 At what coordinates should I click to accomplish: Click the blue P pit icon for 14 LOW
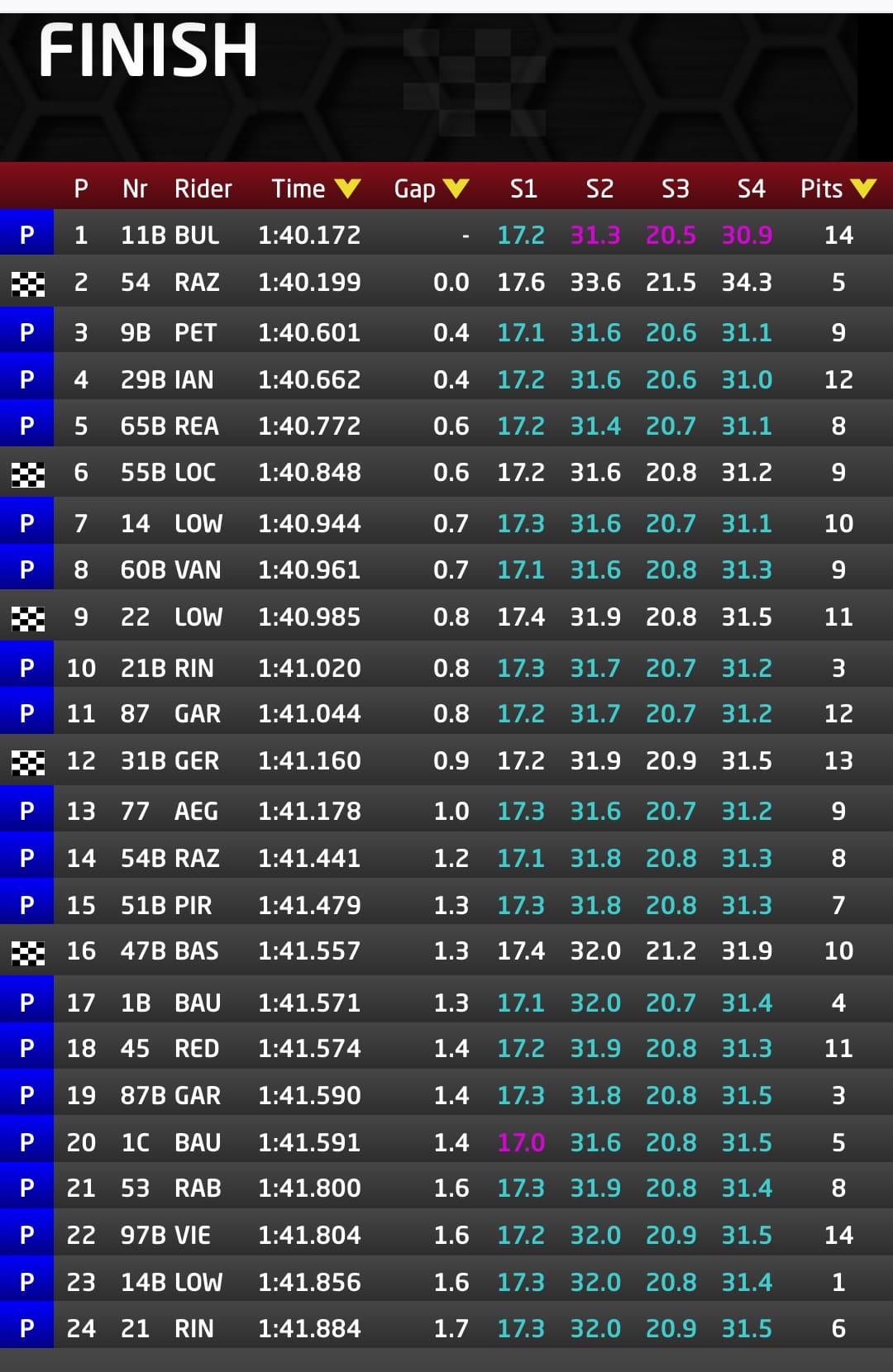click(26, 522)
